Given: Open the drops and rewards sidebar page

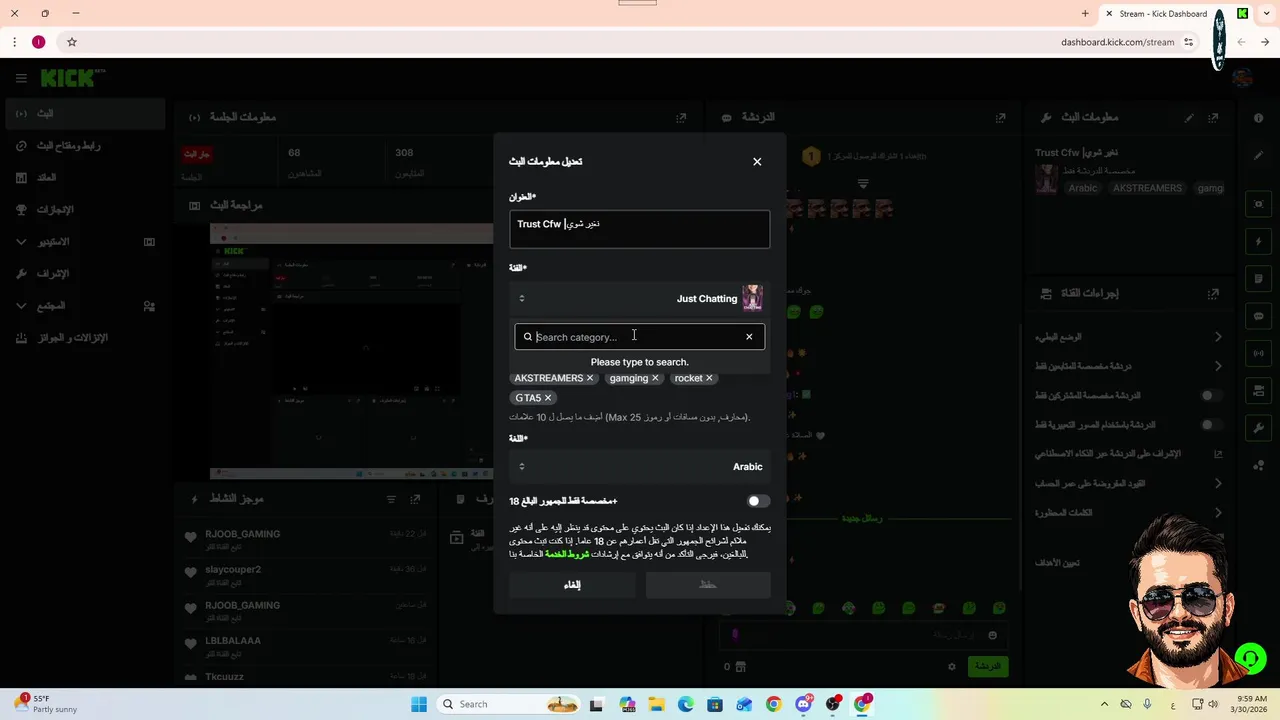Looking at the screenshot, I should 83,338.
